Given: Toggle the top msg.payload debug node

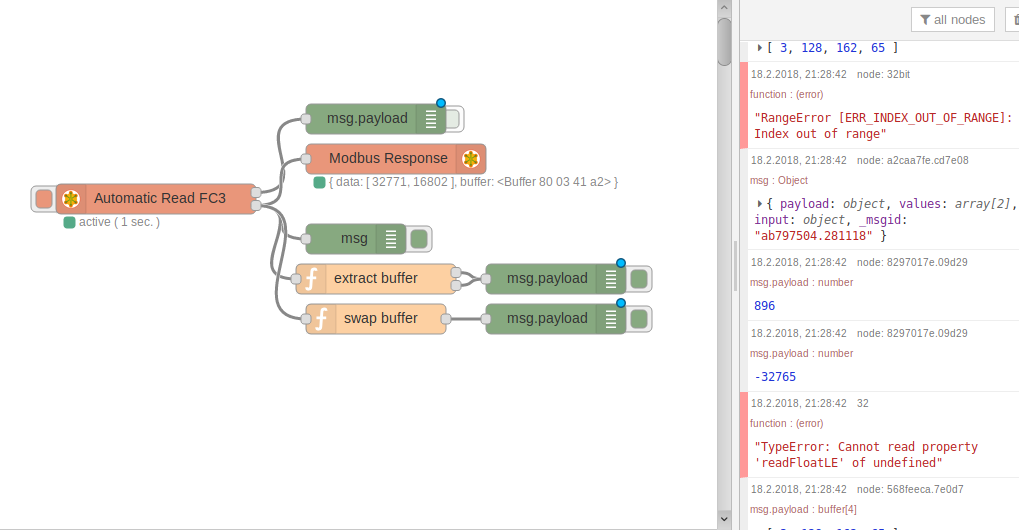Looking at the screenshot, I should click(x=453, y=119).
